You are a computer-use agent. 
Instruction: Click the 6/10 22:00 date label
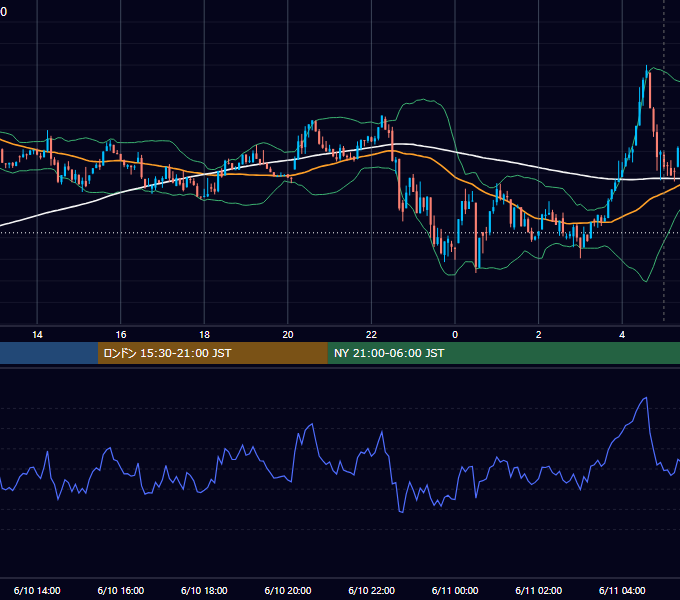[371, 590]
